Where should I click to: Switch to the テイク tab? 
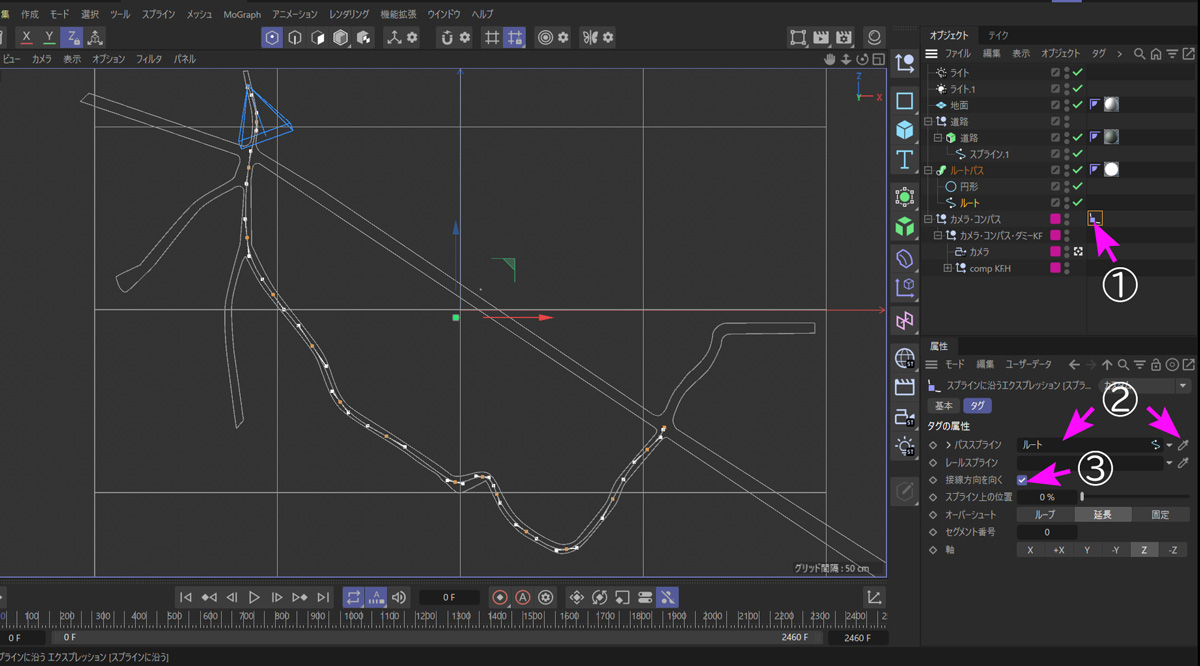click(998, 35)
